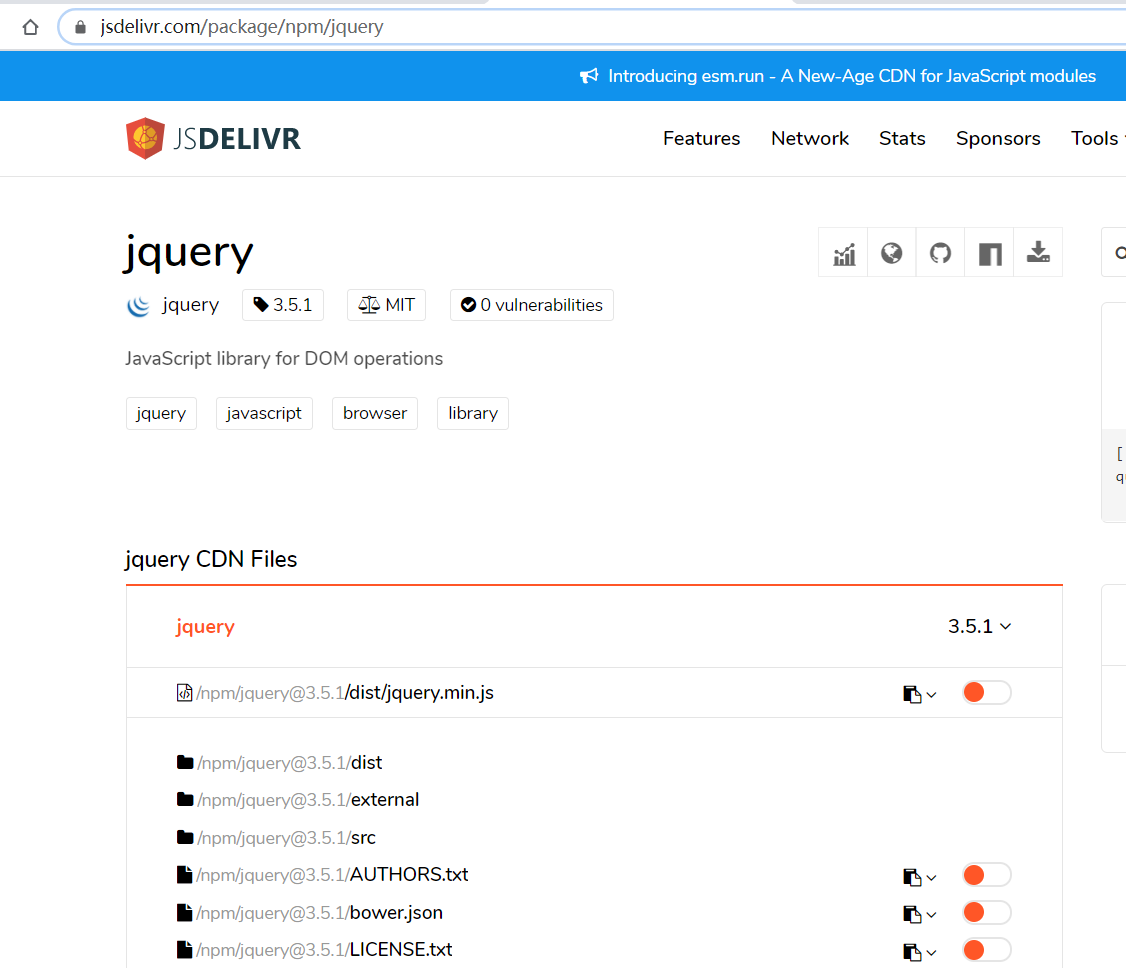The width and height of the screenshot is (1126, 968).
Task: Open the src folder
Action: (x=287, y=838)
